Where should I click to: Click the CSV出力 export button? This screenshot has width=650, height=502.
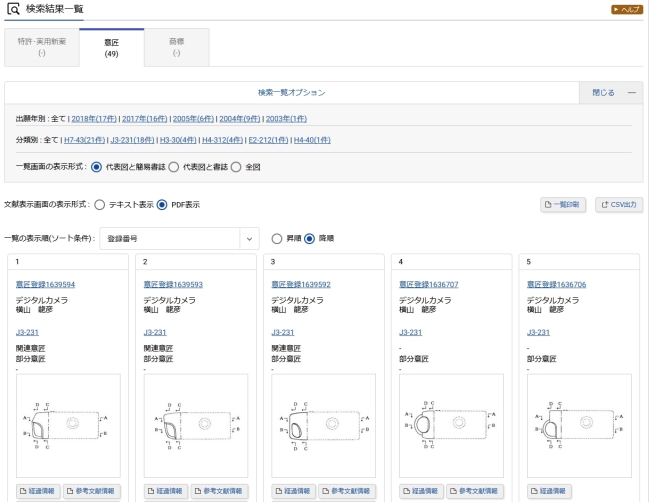click(x=619, y=205)
